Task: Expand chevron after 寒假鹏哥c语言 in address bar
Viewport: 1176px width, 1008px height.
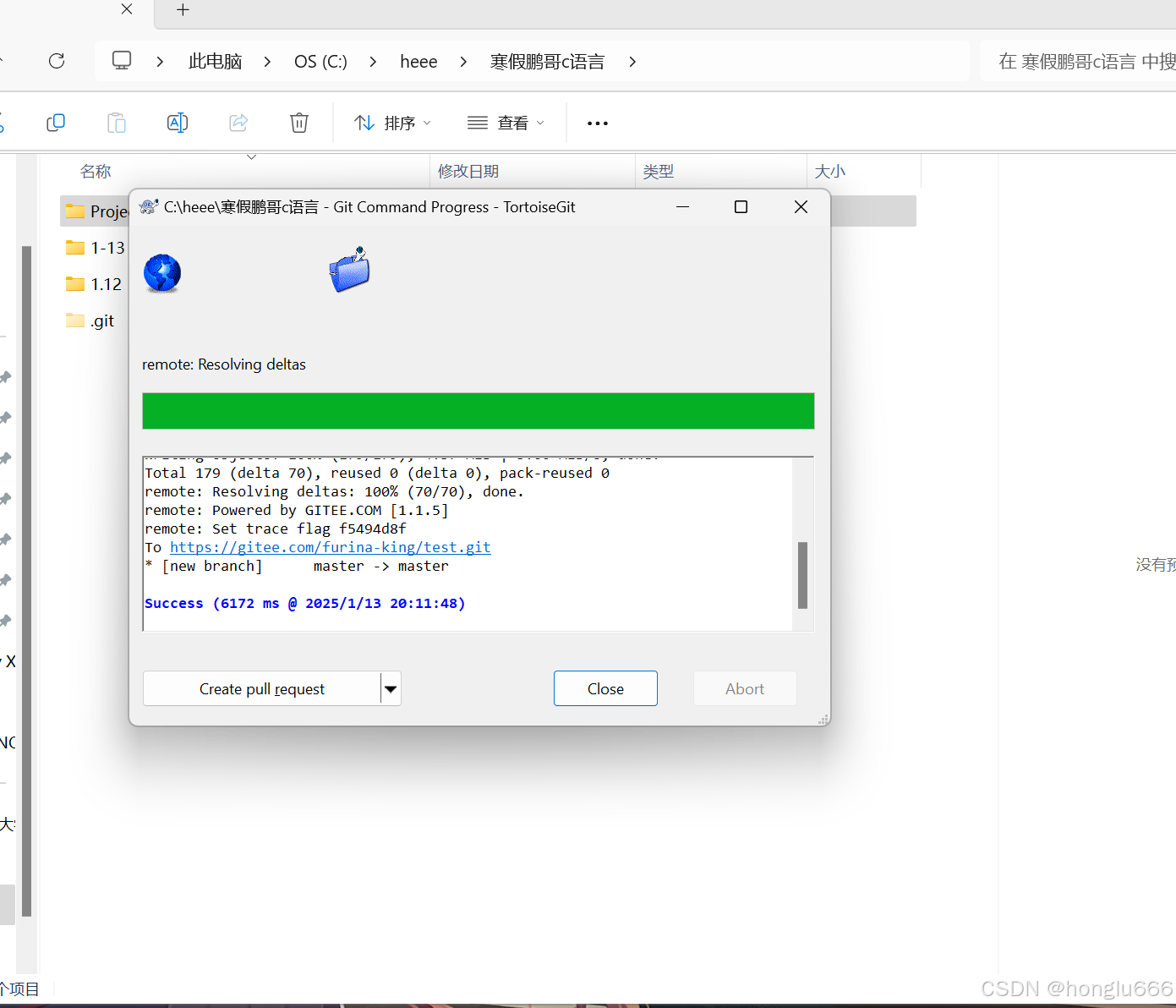Action: pyautogui.click(x=632, y=62)
